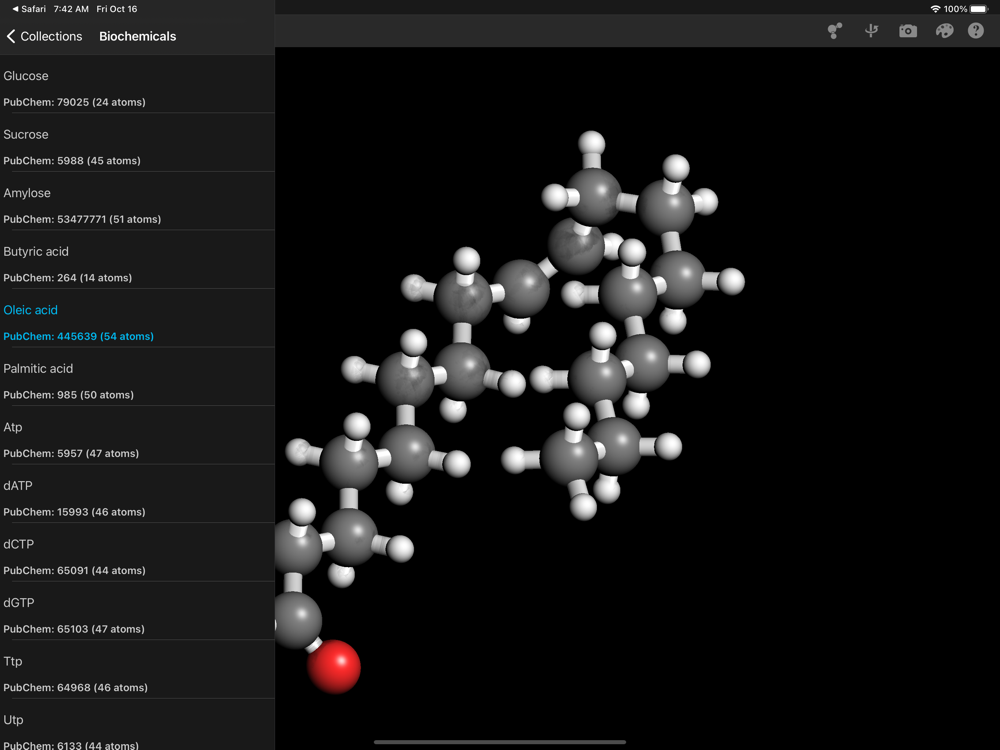This screenshot has width=1000, height=750.
Task: Select Glucose from the list
Action: point(137,88)
